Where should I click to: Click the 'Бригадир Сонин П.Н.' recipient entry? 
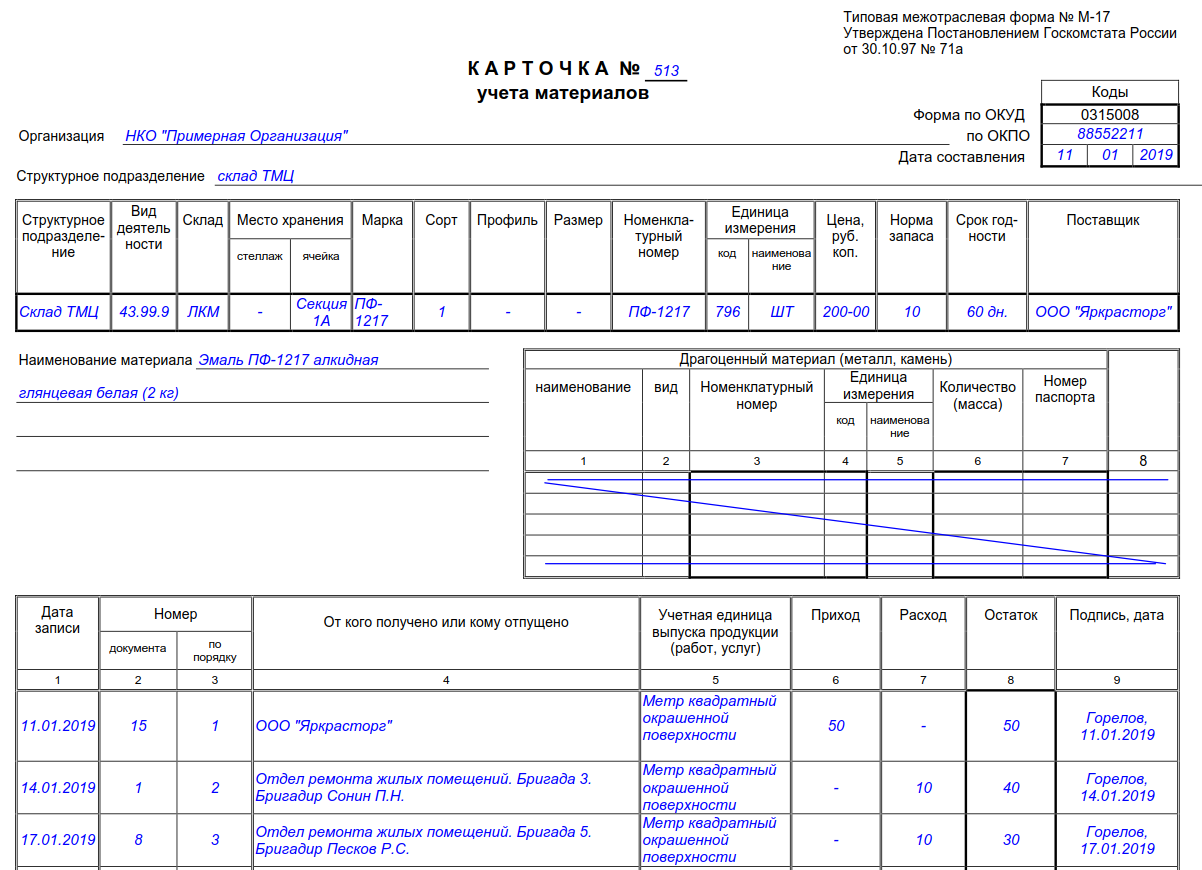tap(330, 796)
